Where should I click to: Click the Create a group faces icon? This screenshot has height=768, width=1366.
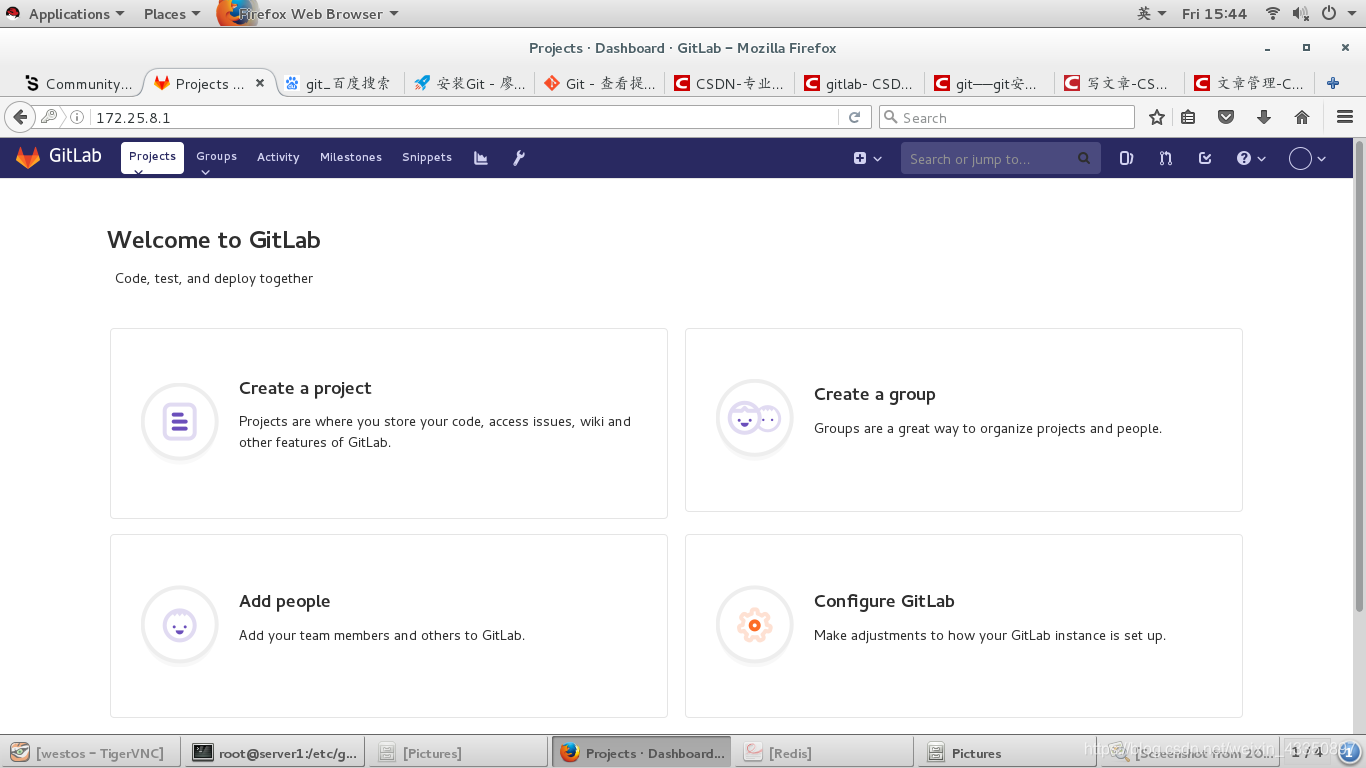[755, 418]
